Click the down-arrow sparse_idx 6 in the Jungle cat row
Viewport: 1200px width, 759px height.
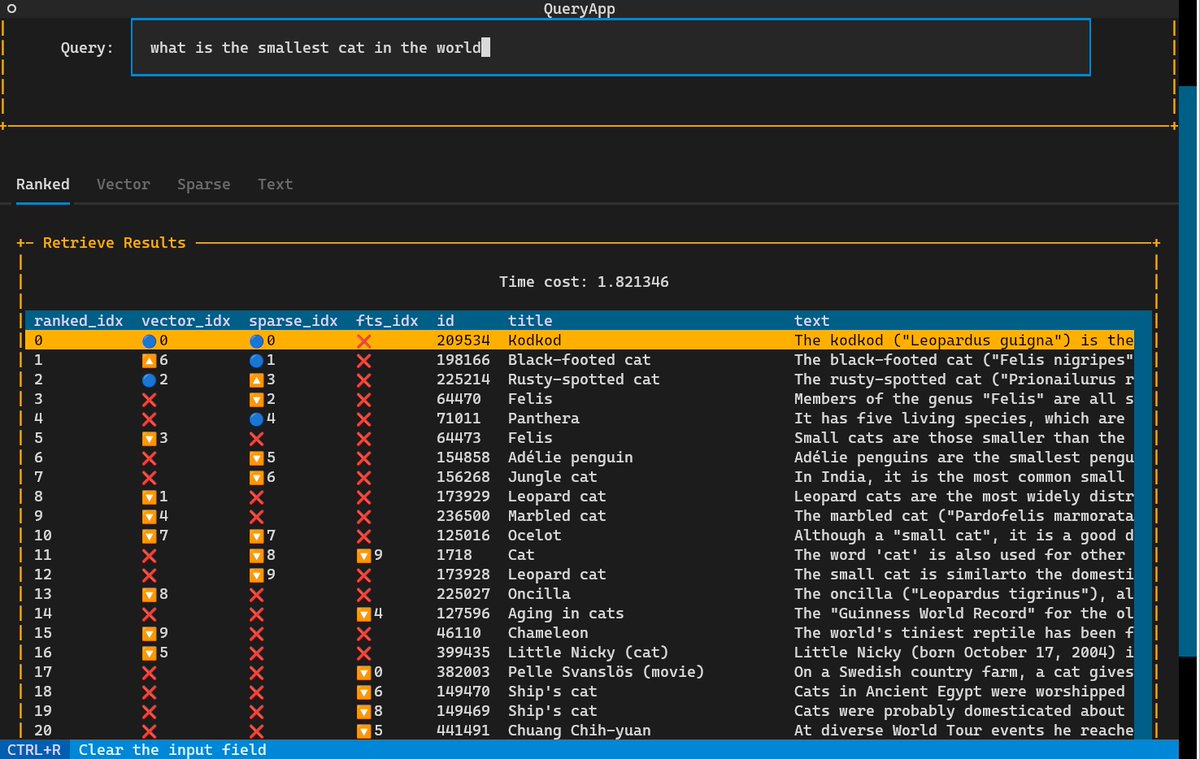[x=261, y=477]
